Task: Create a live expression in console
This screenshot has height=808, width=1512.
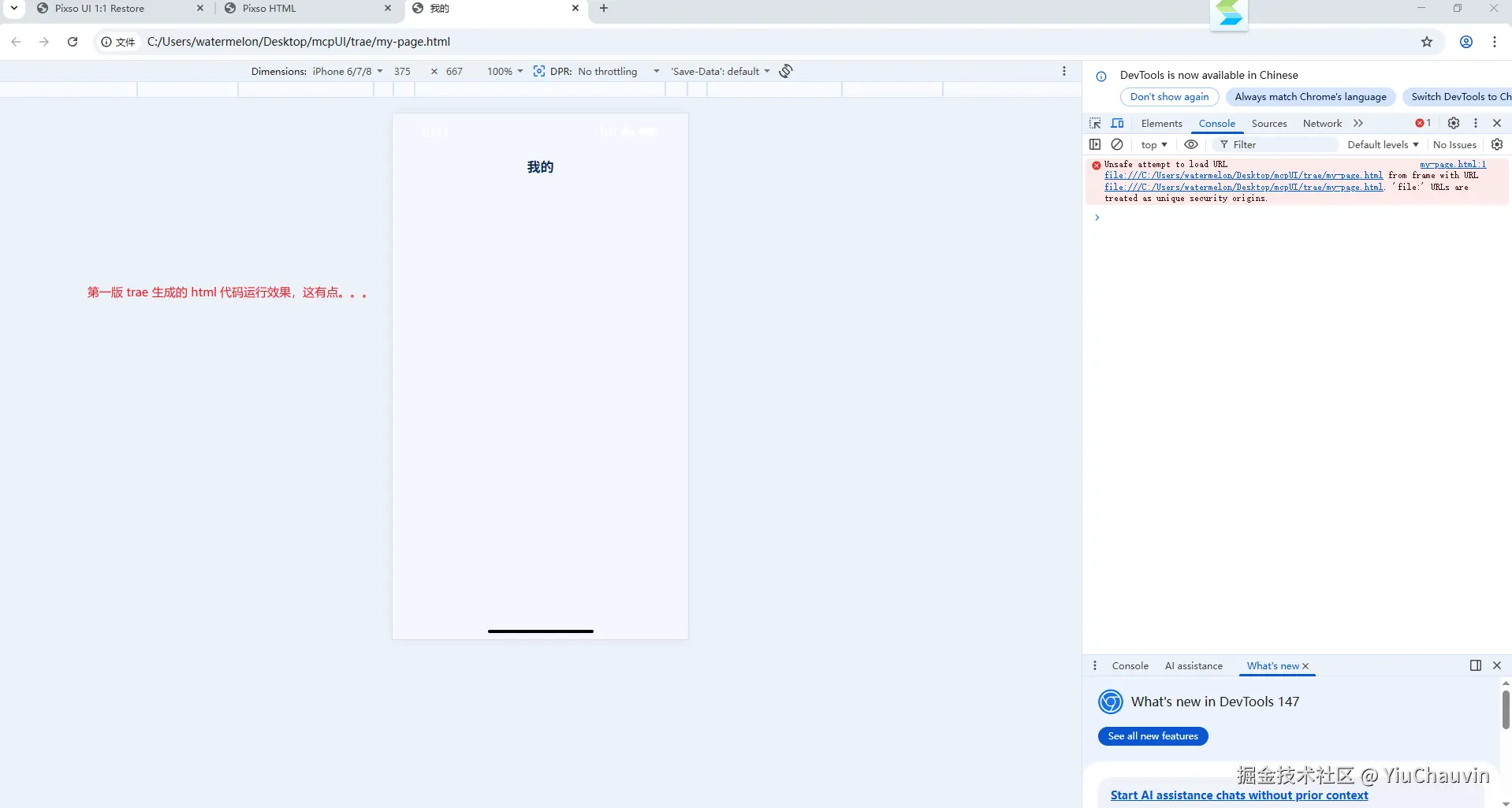Action: pos(1191,144)
